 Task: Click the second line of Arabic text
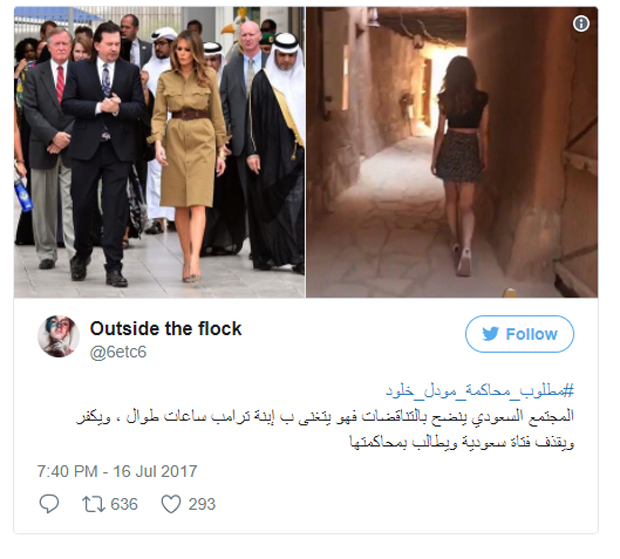tap(461, 442)
